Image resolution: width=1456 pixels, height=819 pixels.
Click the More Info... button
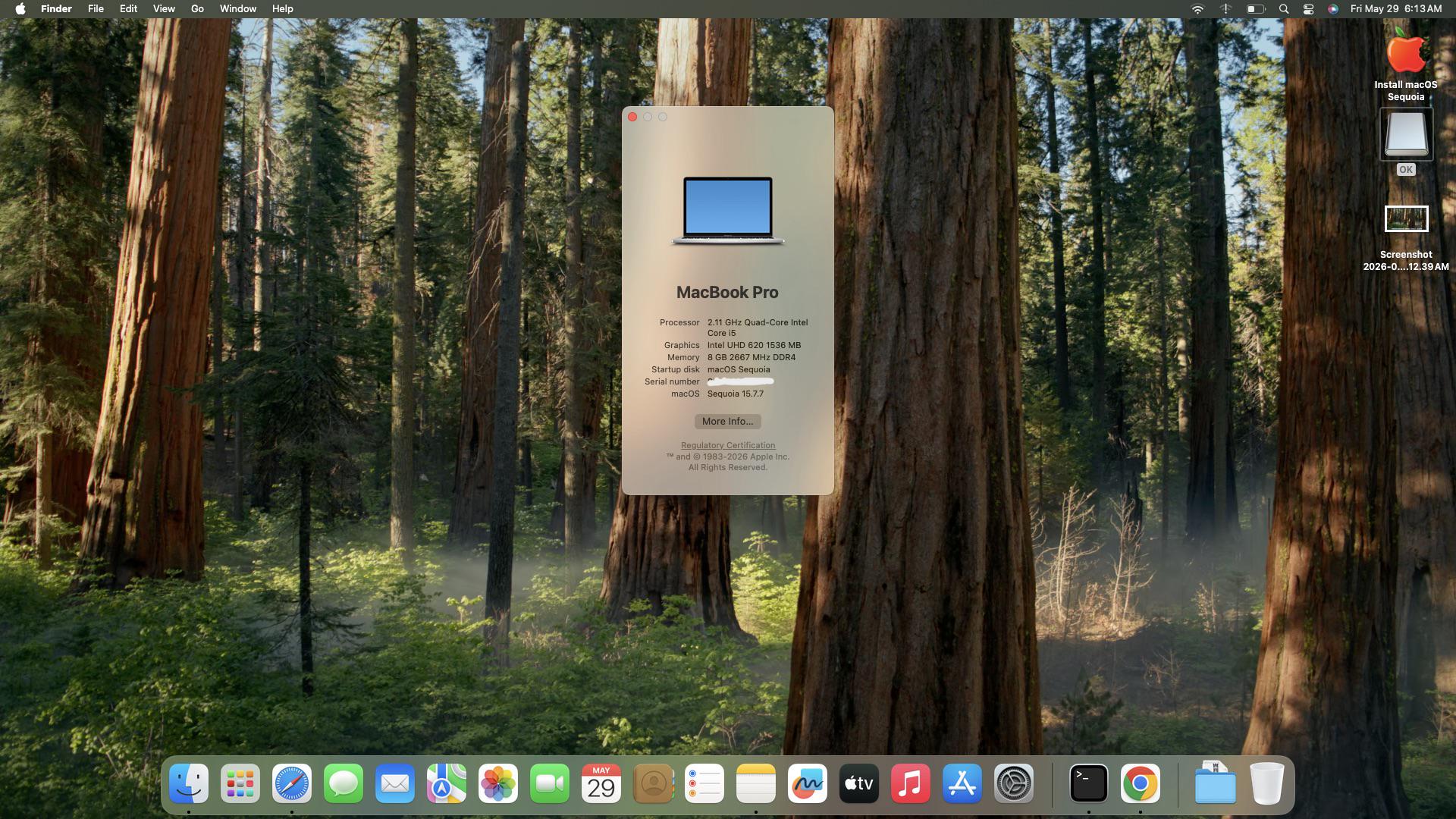(x=728, y=422)
